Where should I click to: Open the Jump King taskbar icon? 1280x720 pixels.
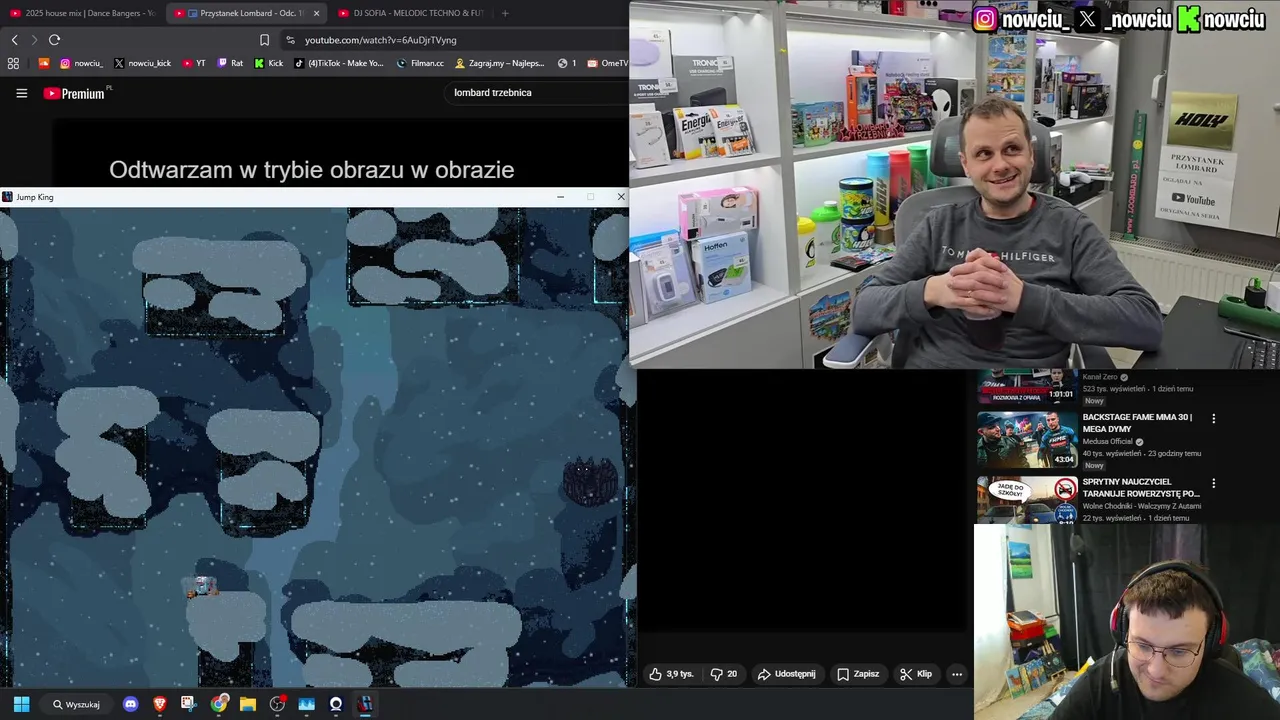tap(365, 704)
